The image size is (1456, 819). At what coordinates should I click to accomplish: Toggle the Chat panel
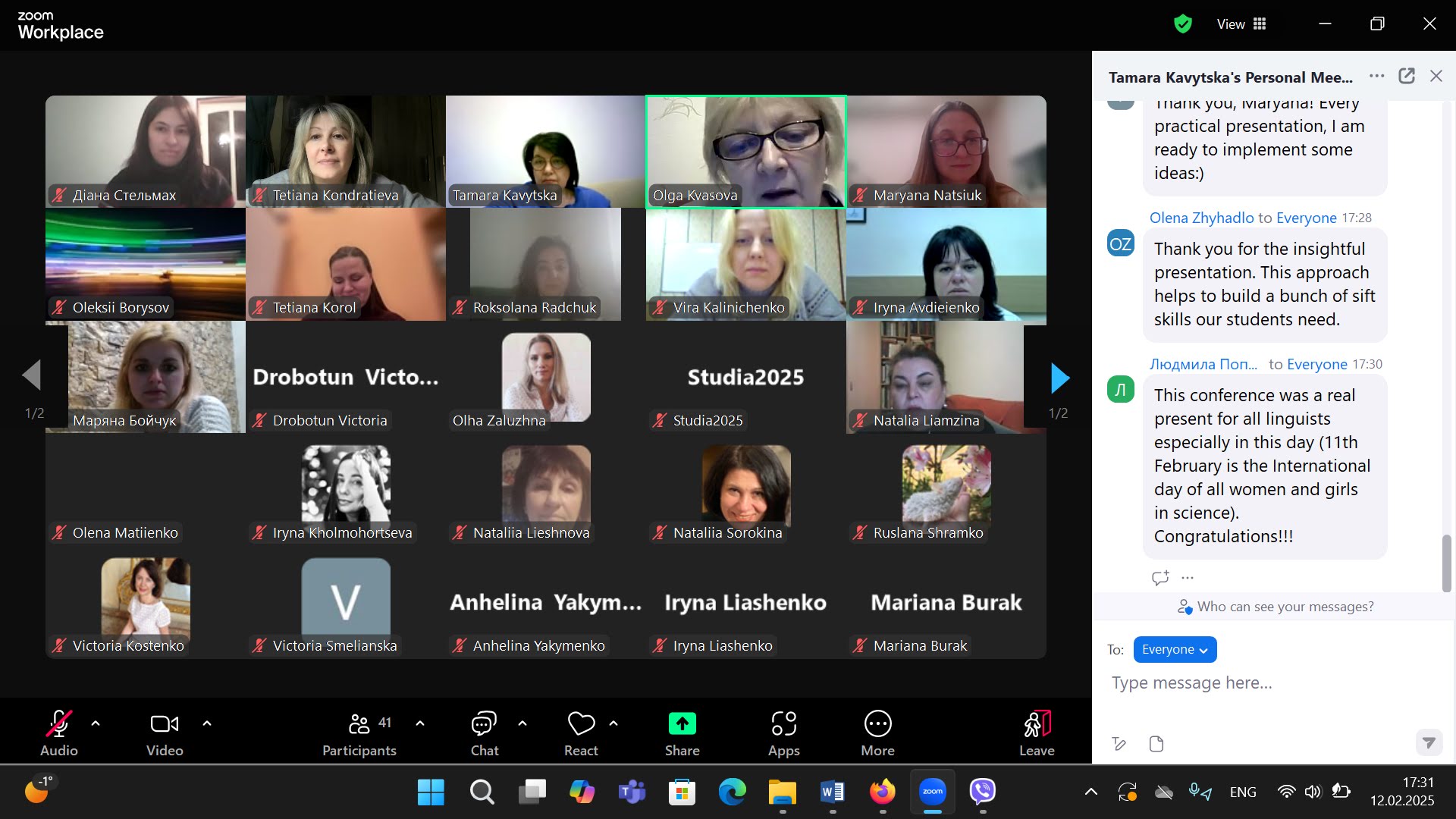coord(484,724)
